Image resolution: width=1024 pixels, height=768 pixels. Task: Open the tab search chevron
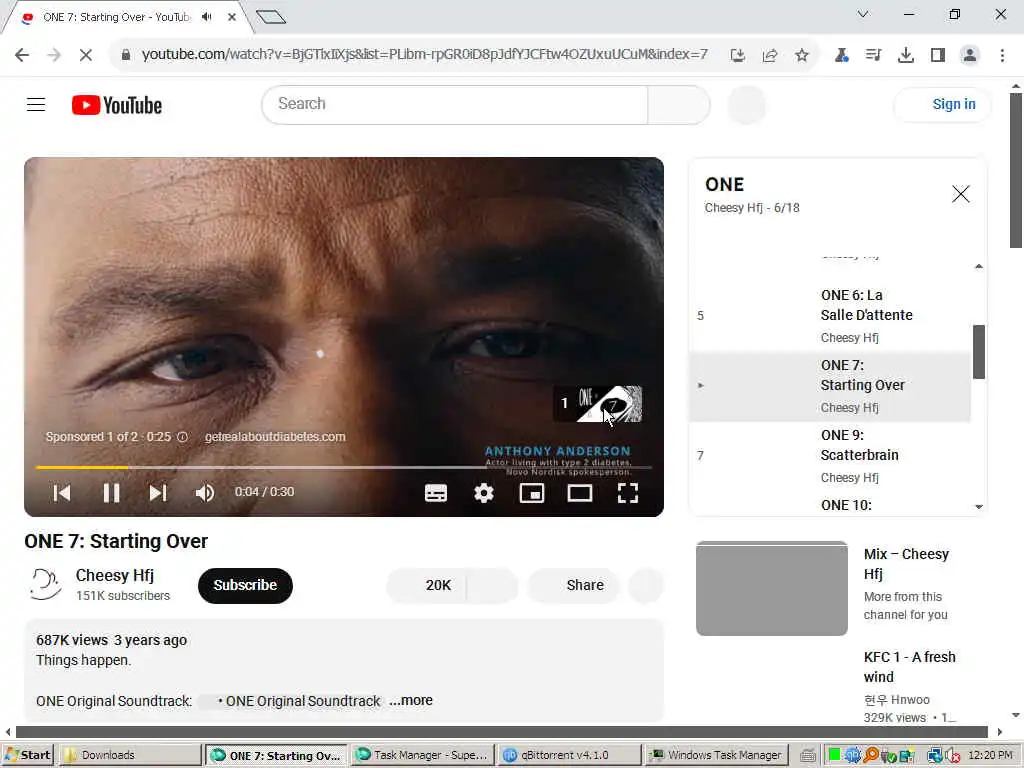[x=863, y=14]
